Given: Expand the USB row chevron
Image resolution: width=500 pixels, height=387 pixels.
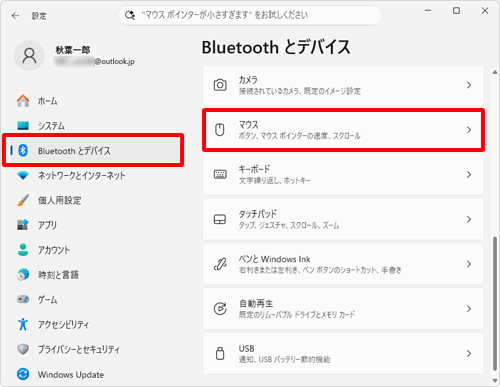Looking at the screenshot, I should coord(469,353).
